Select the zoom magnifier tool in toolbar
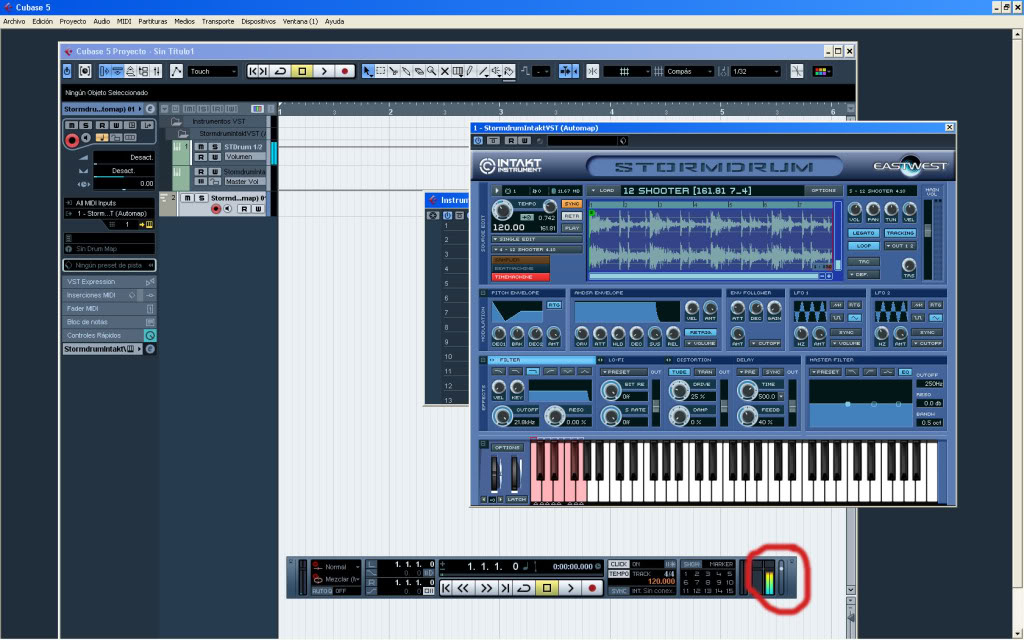1024x640 pixels. pos(431,71)
